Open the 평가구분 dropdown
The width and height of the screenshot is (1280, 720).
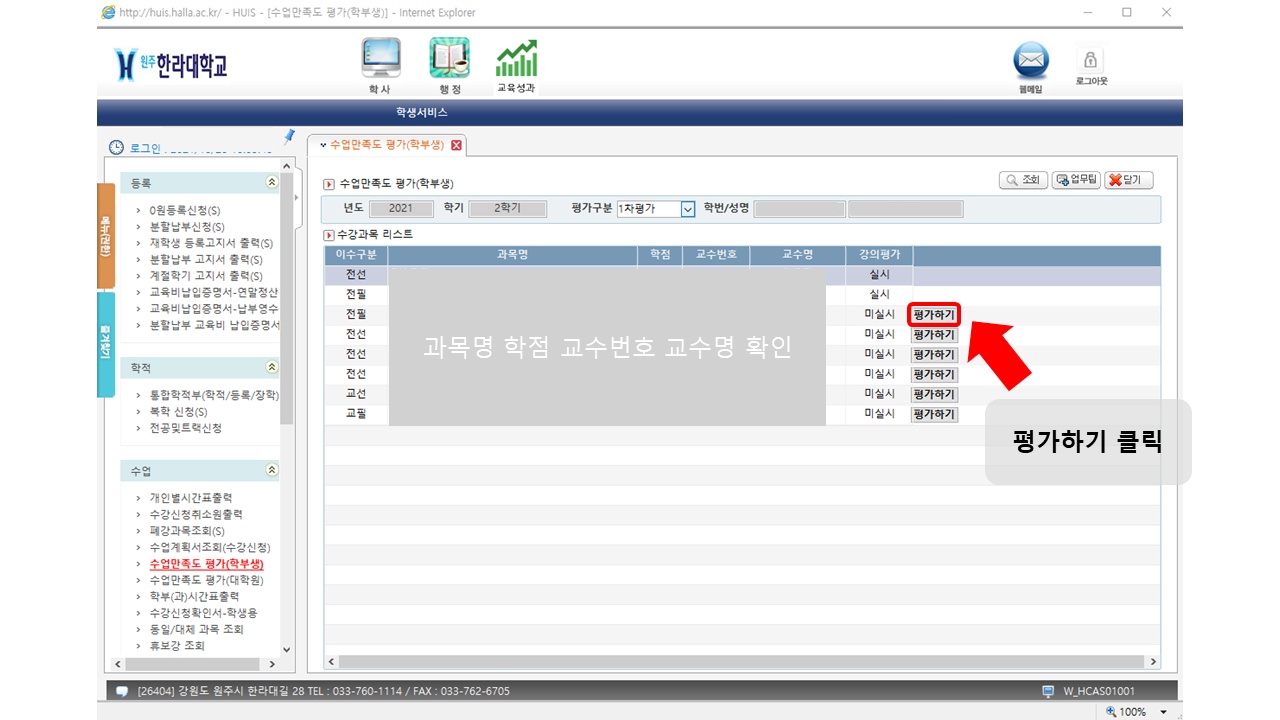click(687, 209)
